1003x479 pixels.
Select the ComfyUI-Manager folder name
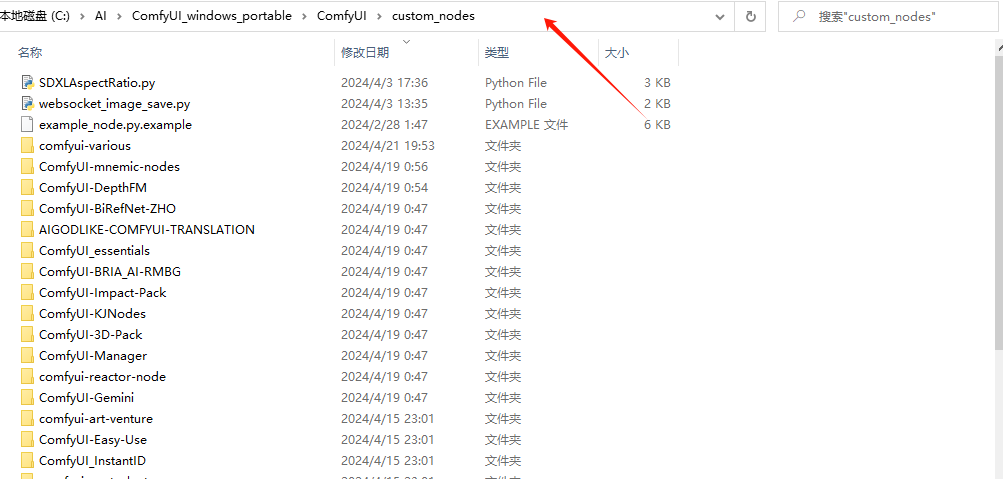(x=93, y=356)
